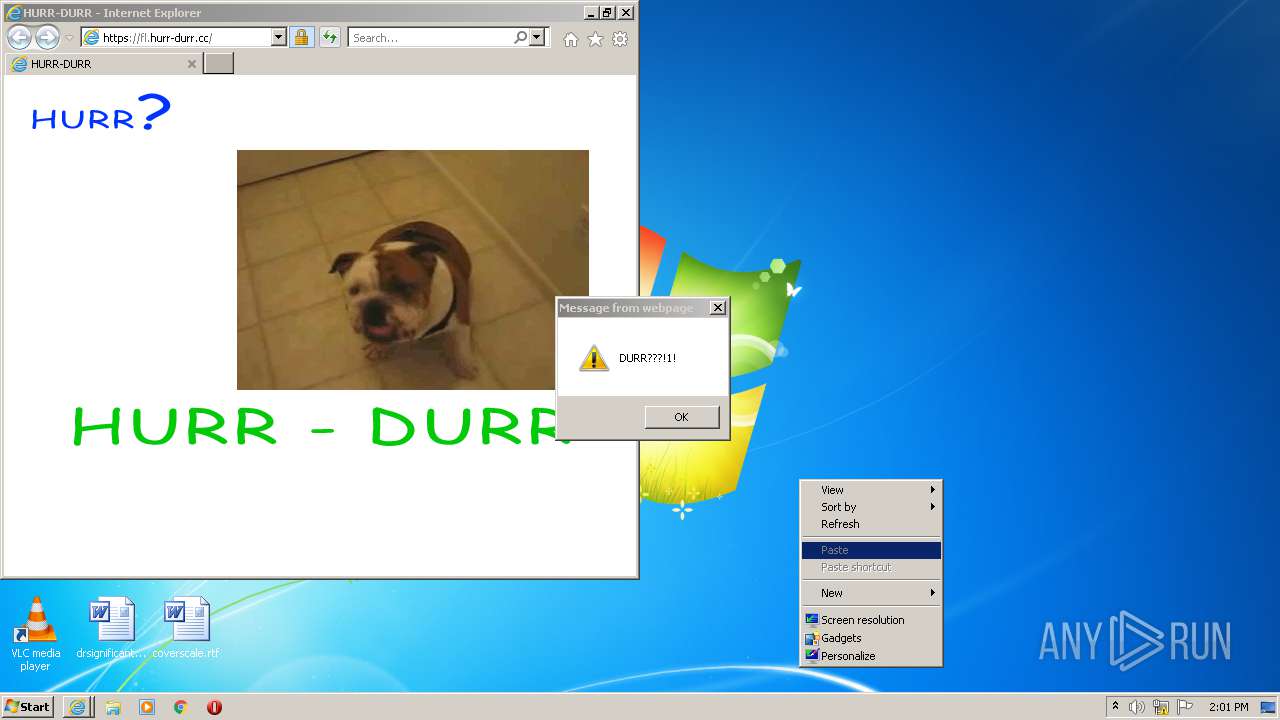Screen dimensions: 1280x720
Task: Open Screen resolution from the context menu
Action: coord(871,620)
